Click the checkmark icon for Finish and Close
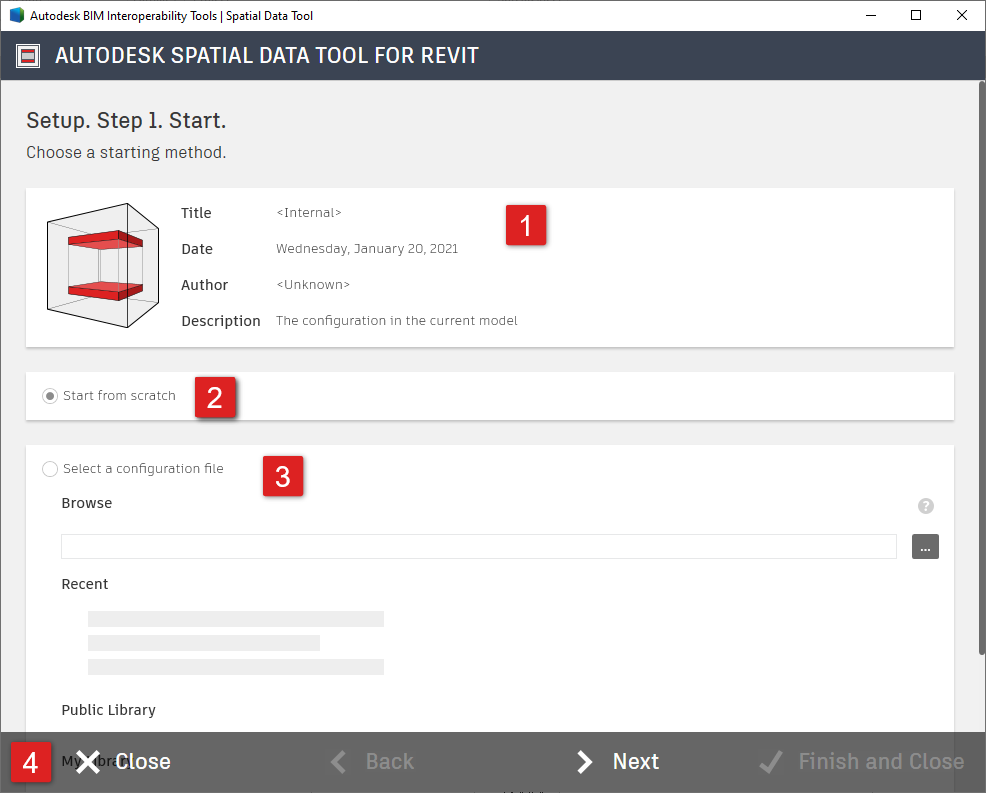Viewport: 986px width, 793px height. click(x=771, y=761)
